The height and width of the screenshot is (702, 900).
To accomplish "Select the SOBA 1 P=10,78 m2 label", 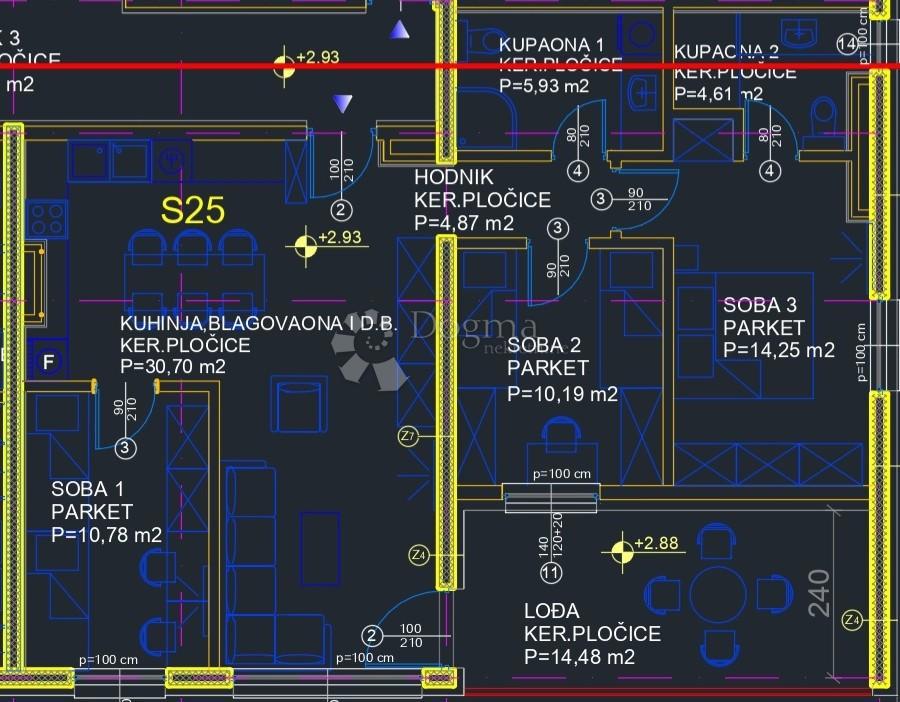I will click(x=106, y=512).
